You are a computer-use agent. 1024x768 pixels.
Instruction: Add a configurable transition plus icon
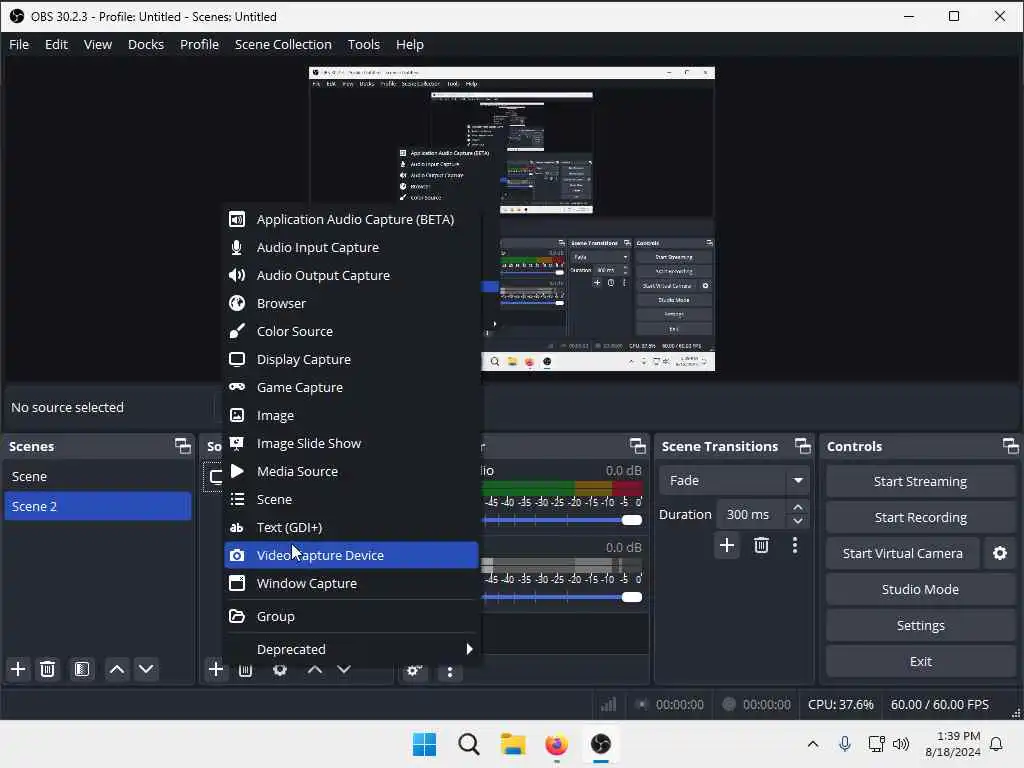(x=727, y=545)
